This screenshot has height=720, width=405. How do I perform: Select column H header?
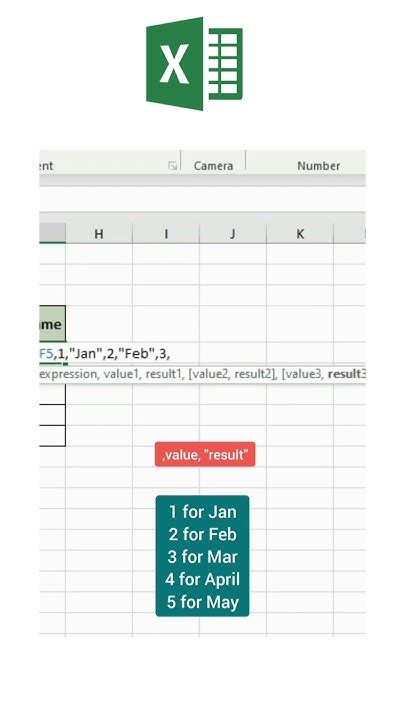[99, 234]
